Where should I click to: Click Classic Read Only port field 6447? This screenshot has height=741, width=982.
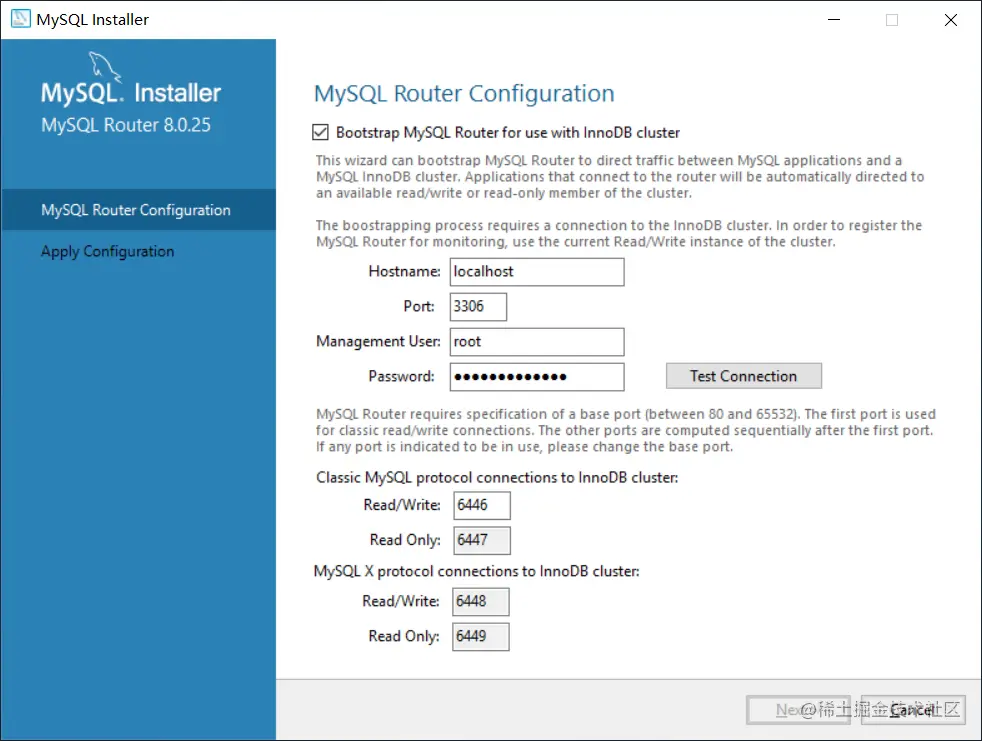point(482,541)
